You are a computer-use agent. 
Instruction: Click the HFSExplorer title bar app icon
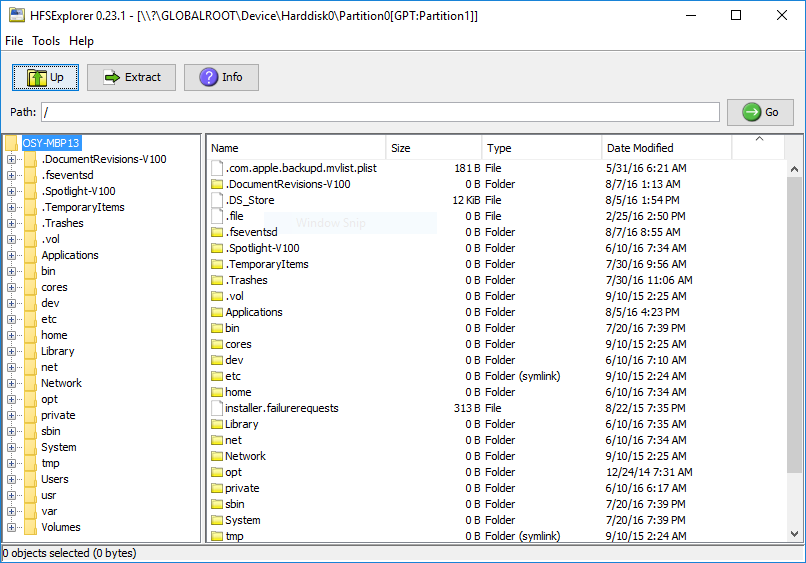point(16,15)
